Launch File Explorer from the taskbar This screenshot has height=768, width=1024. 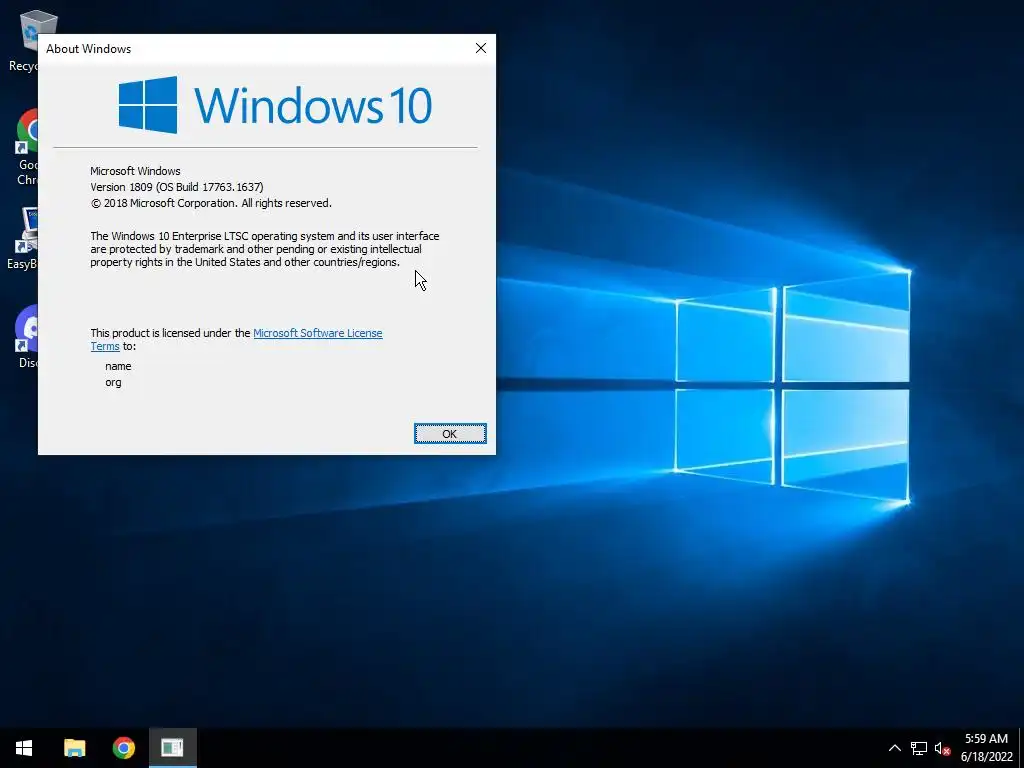[x=74, y=748]
